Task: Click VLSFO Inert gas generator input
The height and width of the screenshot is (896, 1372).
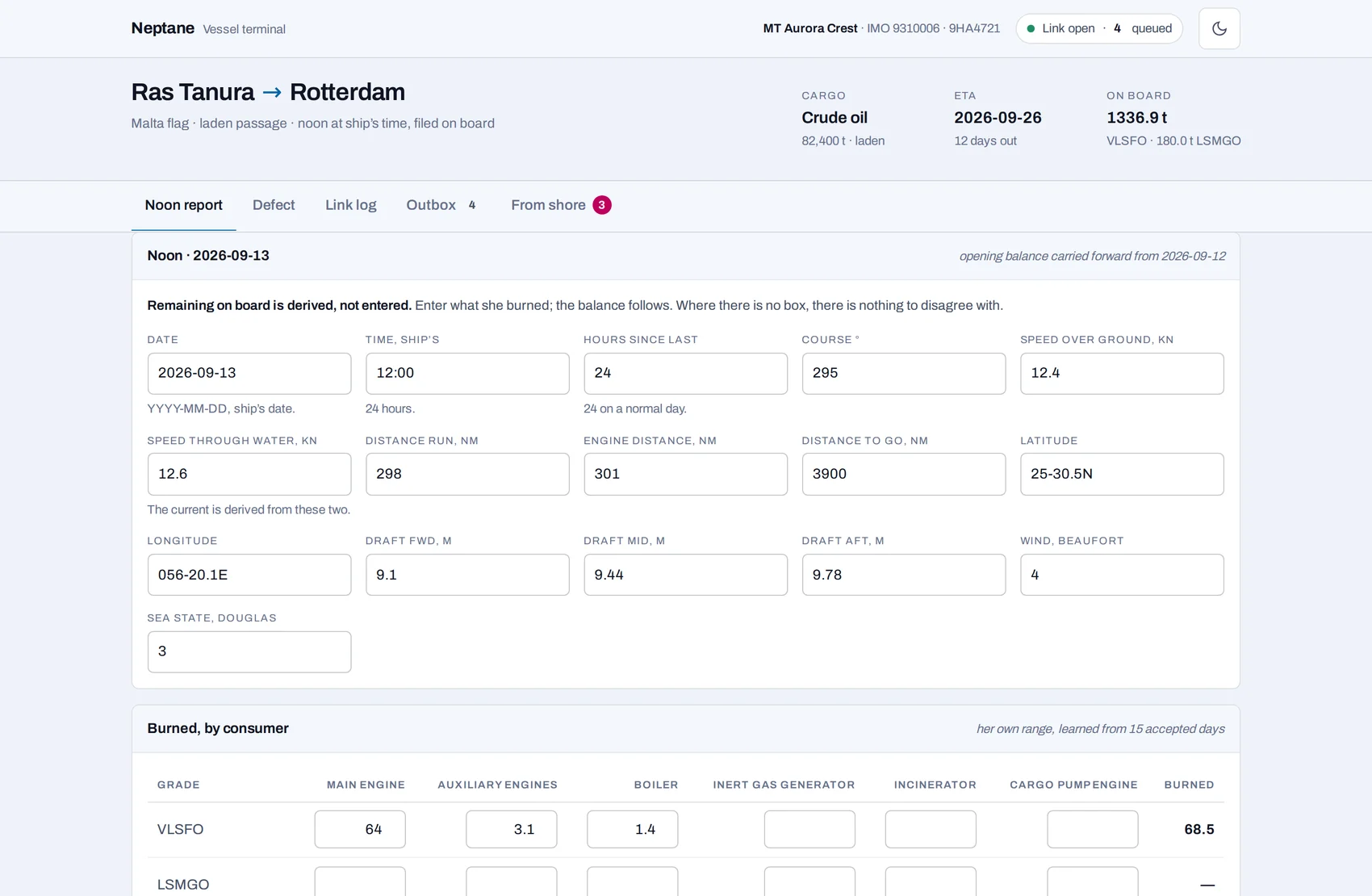Action: 809,829
